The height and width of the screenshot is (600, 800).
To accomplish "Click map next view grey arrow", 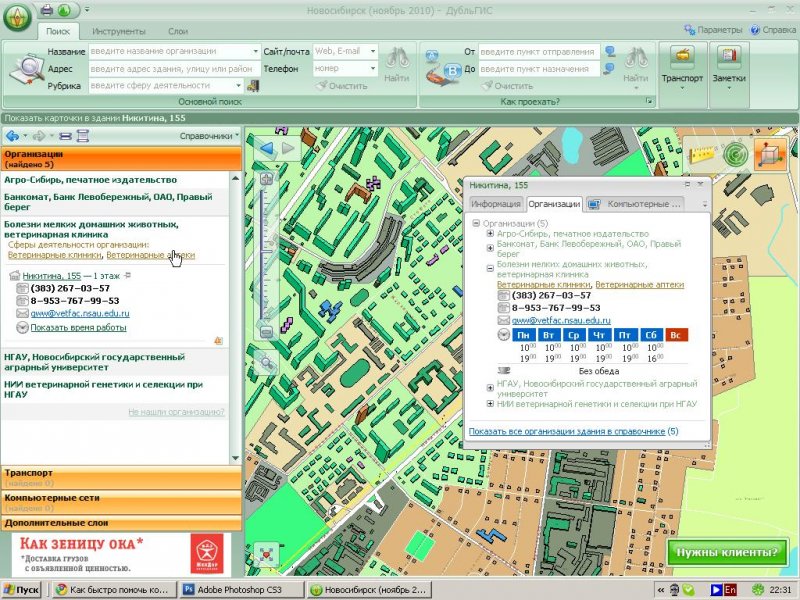I will pos(288,148).
